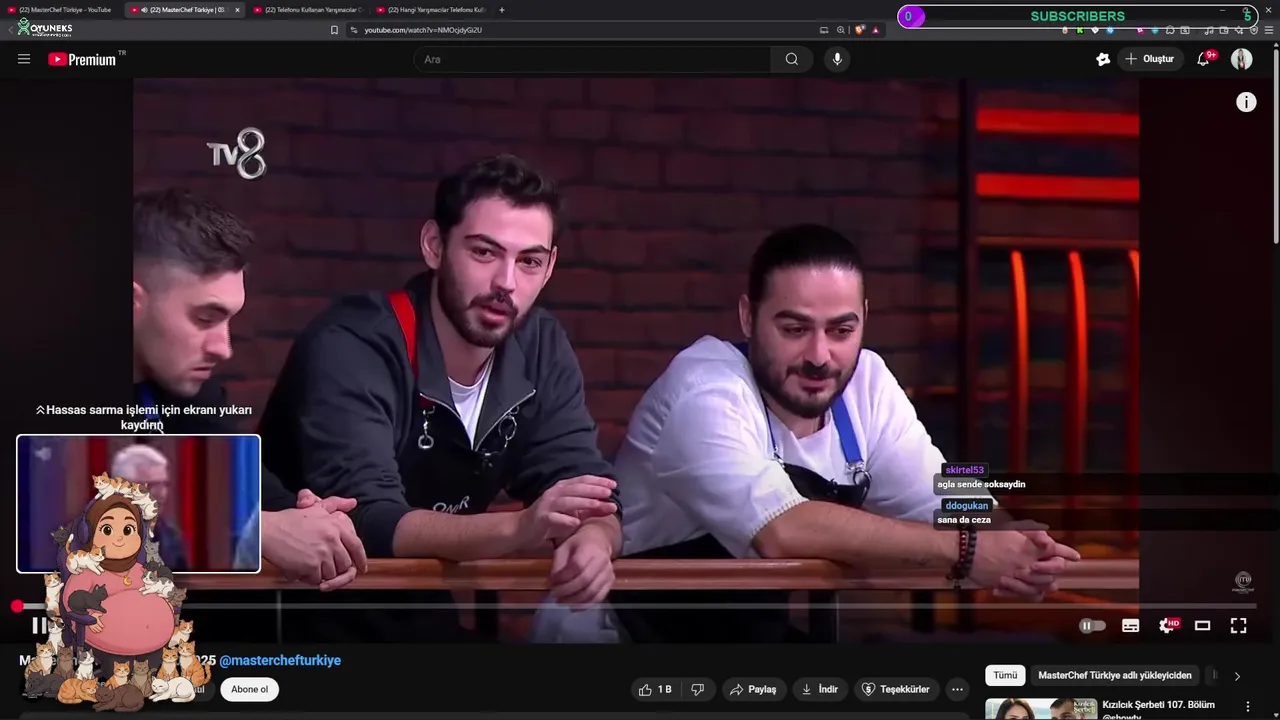The image size is (1280, 720).
Task: Click the search magnifier button
Action: [x=791, y=59]
